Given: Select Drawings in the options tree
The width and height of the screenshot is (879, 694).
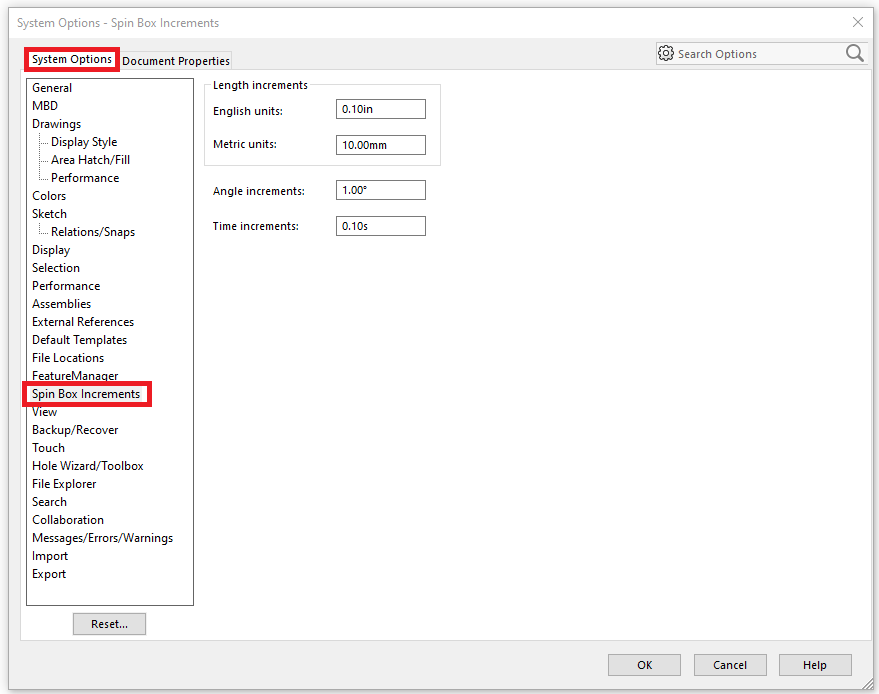Looking at the screenshot, I should click(56, 124).
